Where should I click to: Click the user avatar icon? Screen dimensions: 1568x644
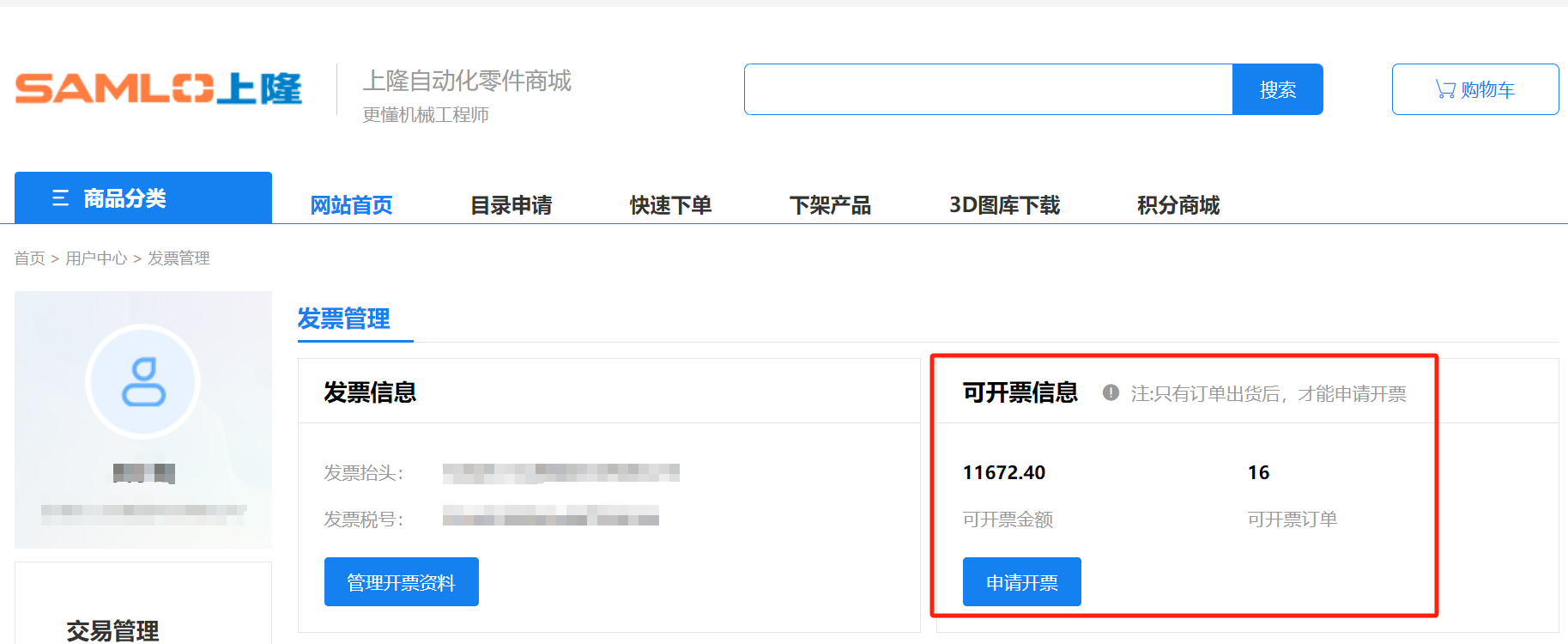[x=143, y=381]
